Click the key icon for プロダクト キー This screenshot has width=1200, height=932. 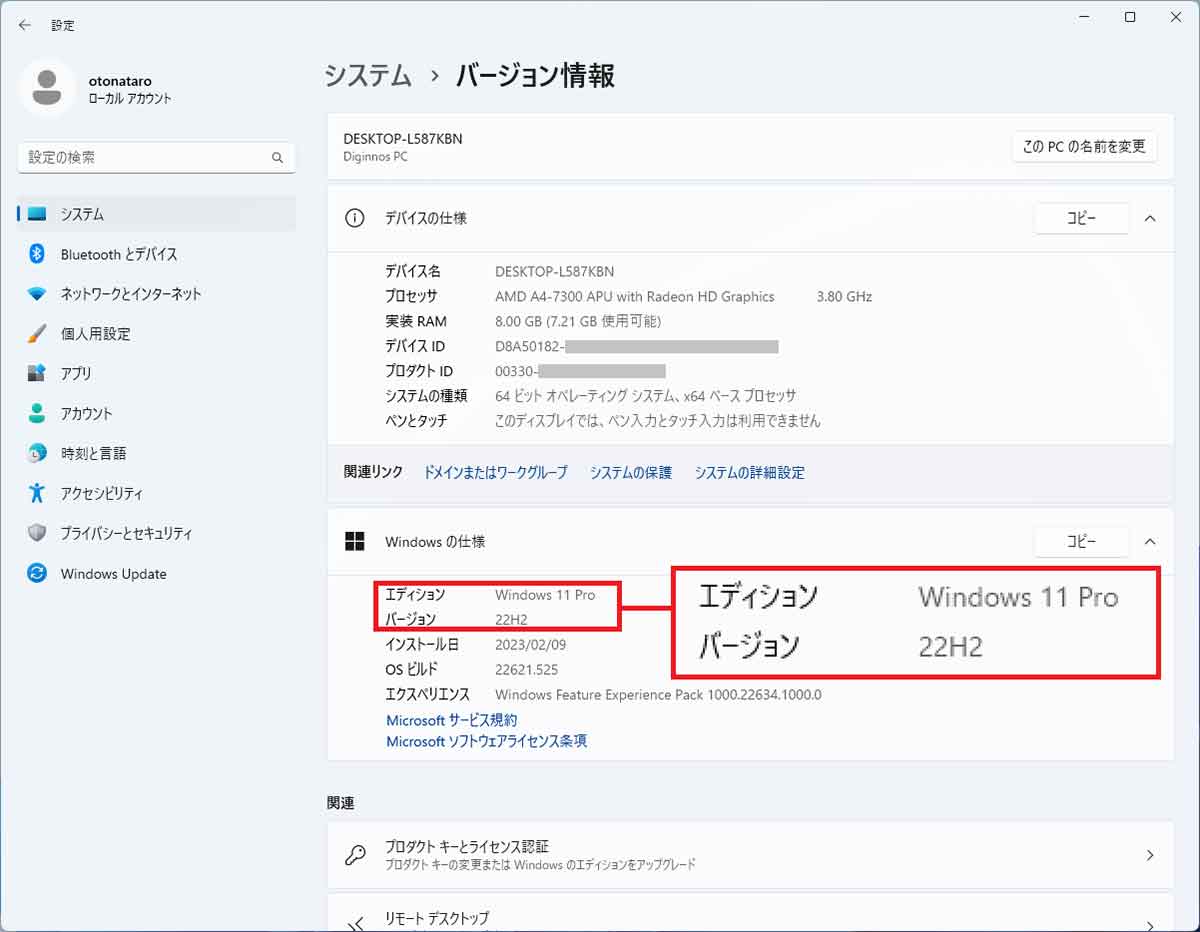[x=354, y=855]
